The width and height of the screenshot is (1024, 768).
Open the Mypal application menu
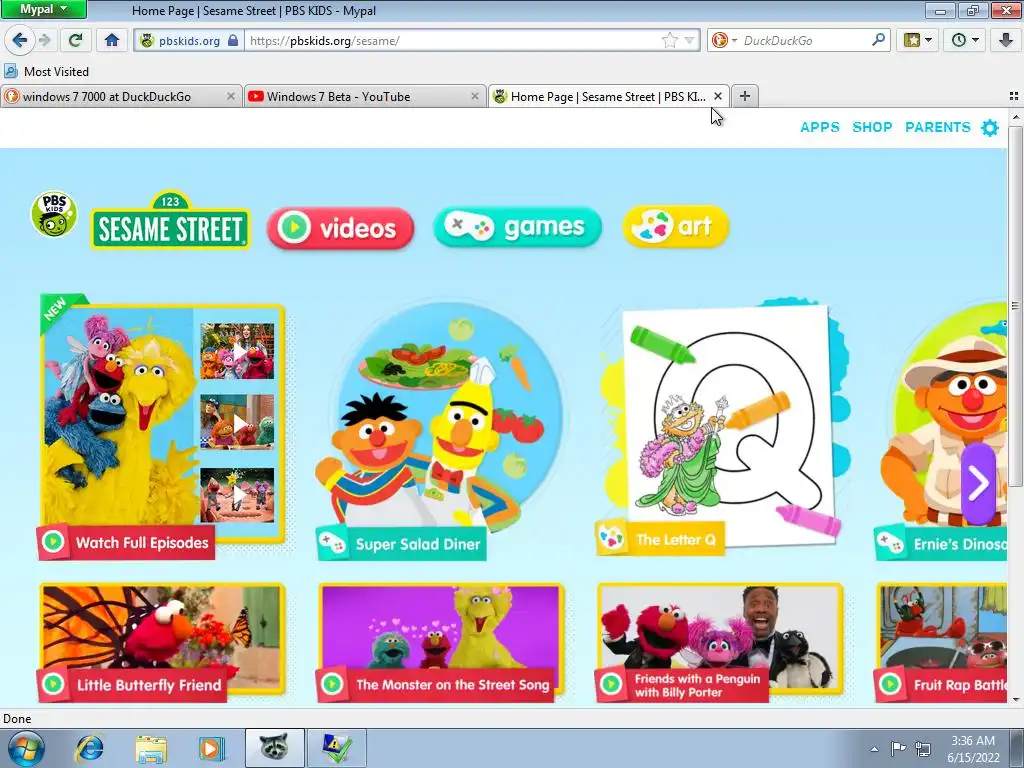tap(44, 9)
